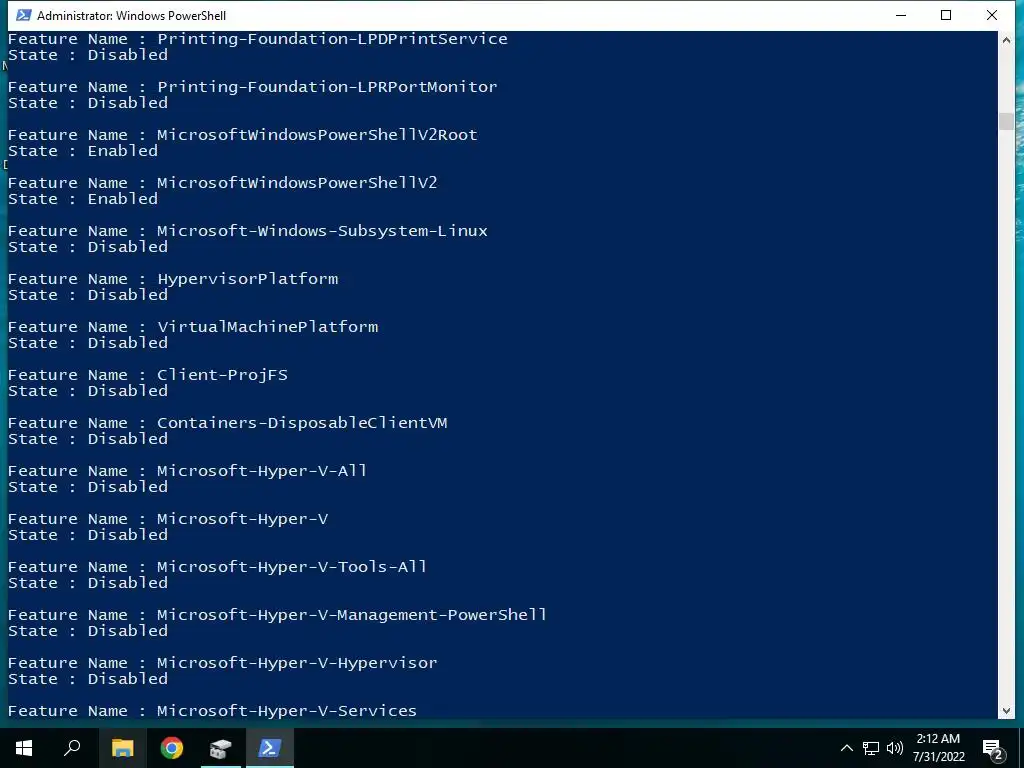Open volume control speaker icon
Image resolution: width=1024 pixels, height=768 pixels.
(x=895, y=748)
